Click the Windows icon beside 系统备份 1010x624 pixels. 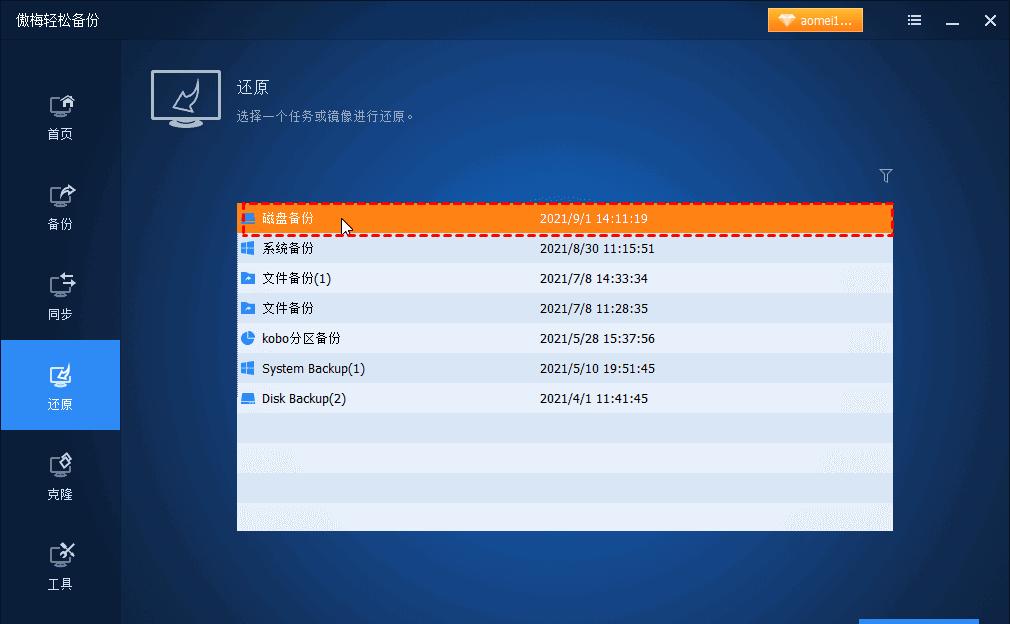click(248, 248)
